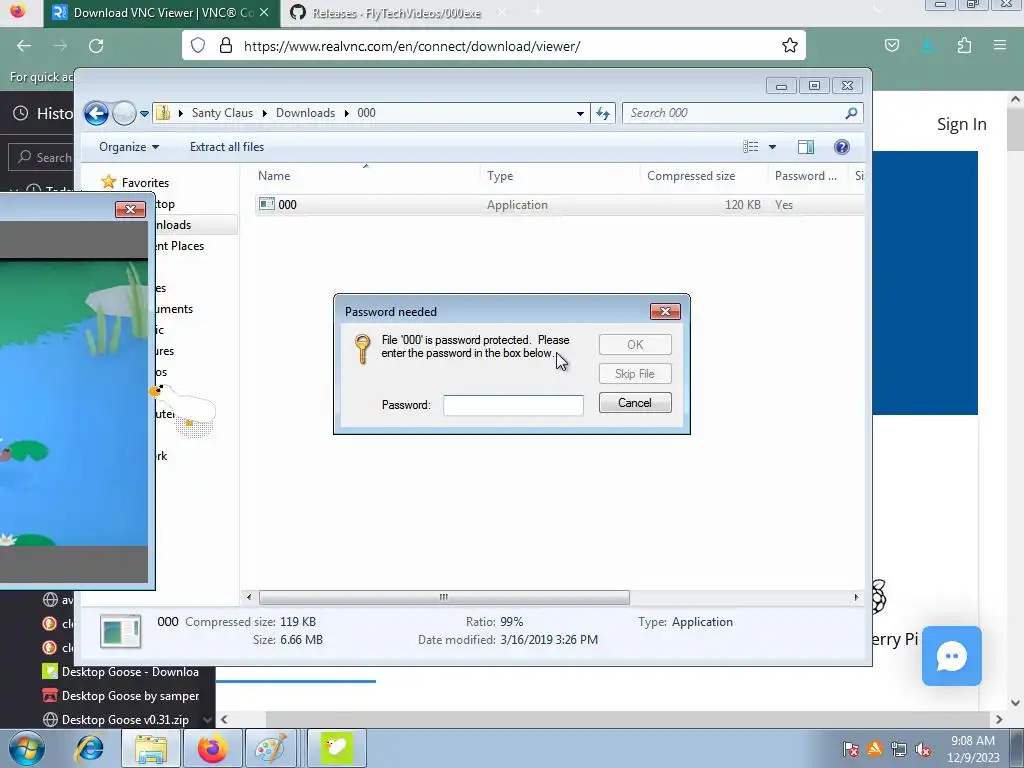Click the Explorer Back arrow button
1024x768 pixels.
[97, 113]
